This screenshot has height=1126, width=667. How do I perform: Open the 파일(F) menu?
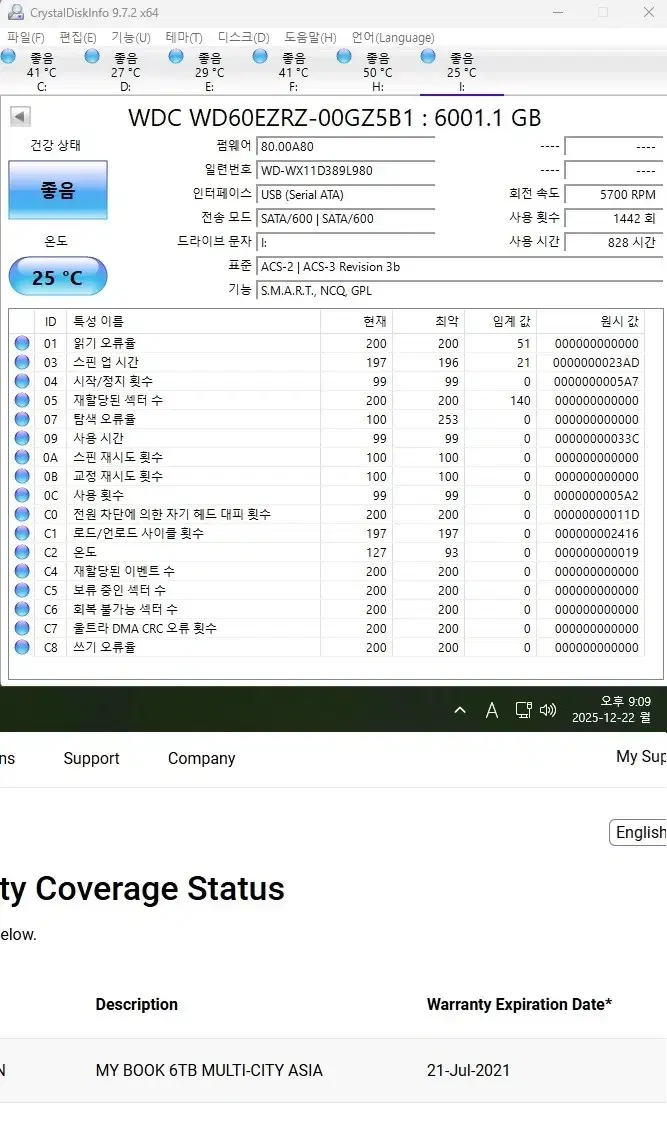pyautogui.click(x=26, y=37)
